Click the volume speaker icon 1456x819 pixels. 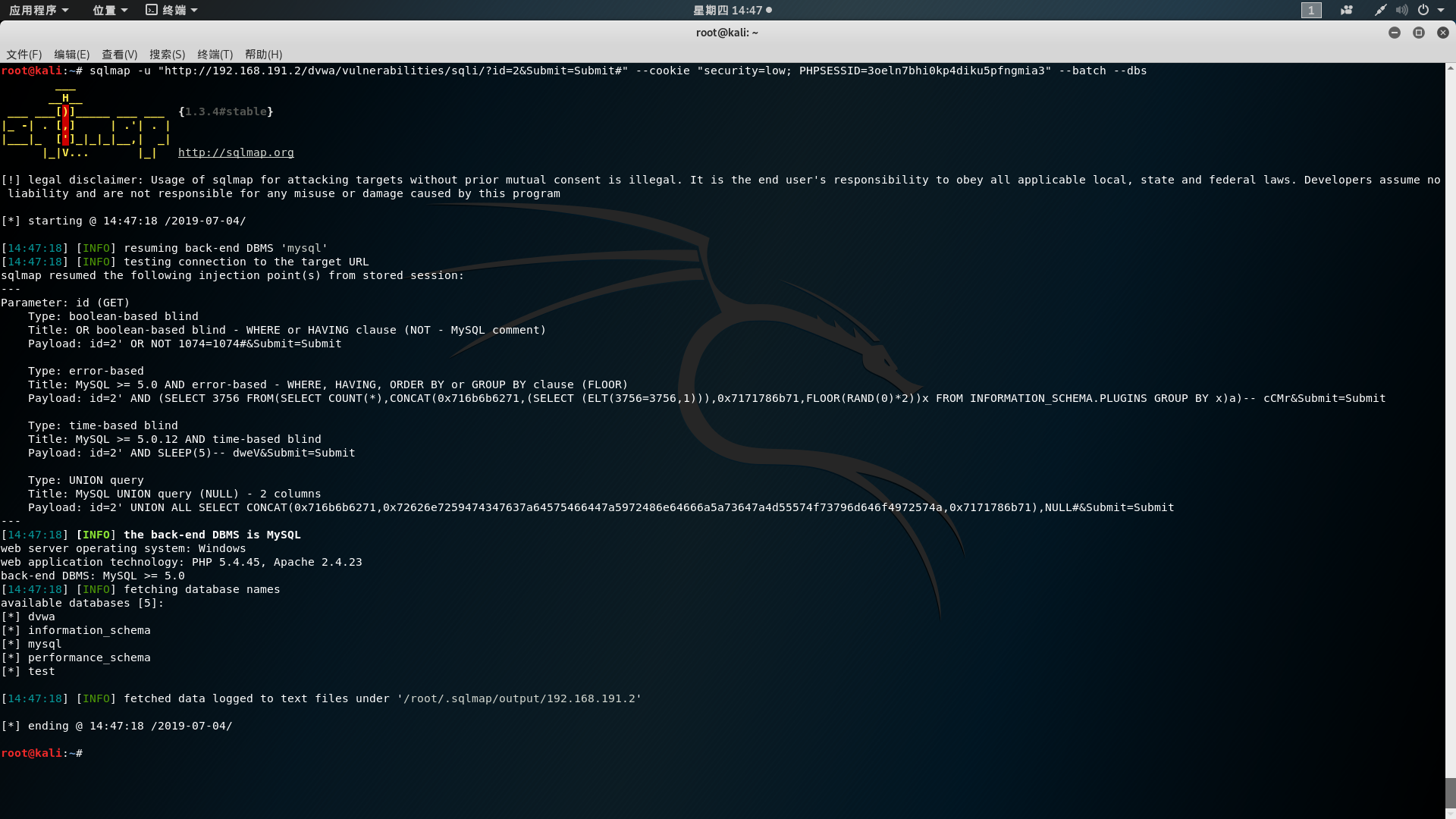click(x=1401, y=10)
